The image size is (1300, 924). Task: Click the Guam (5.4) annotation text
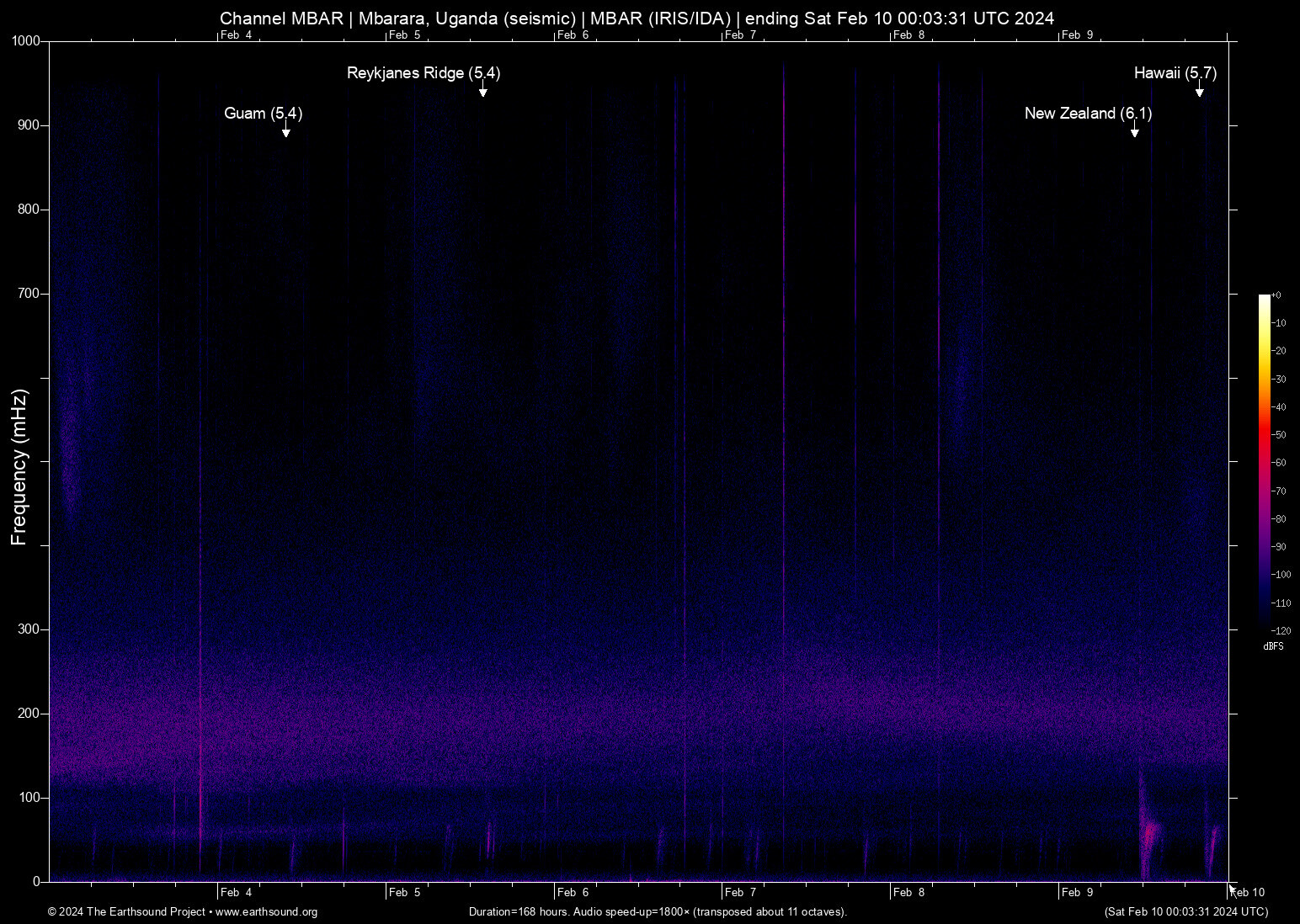(x=263, y=114)
